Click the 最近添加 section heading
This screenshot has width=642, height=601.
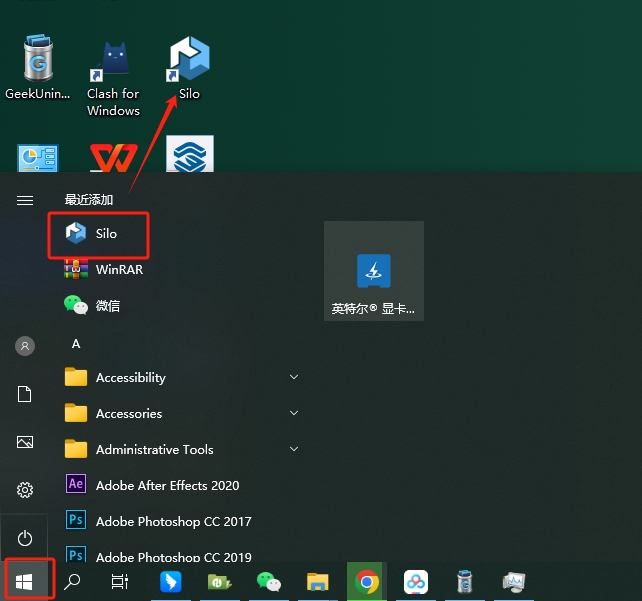89,200
